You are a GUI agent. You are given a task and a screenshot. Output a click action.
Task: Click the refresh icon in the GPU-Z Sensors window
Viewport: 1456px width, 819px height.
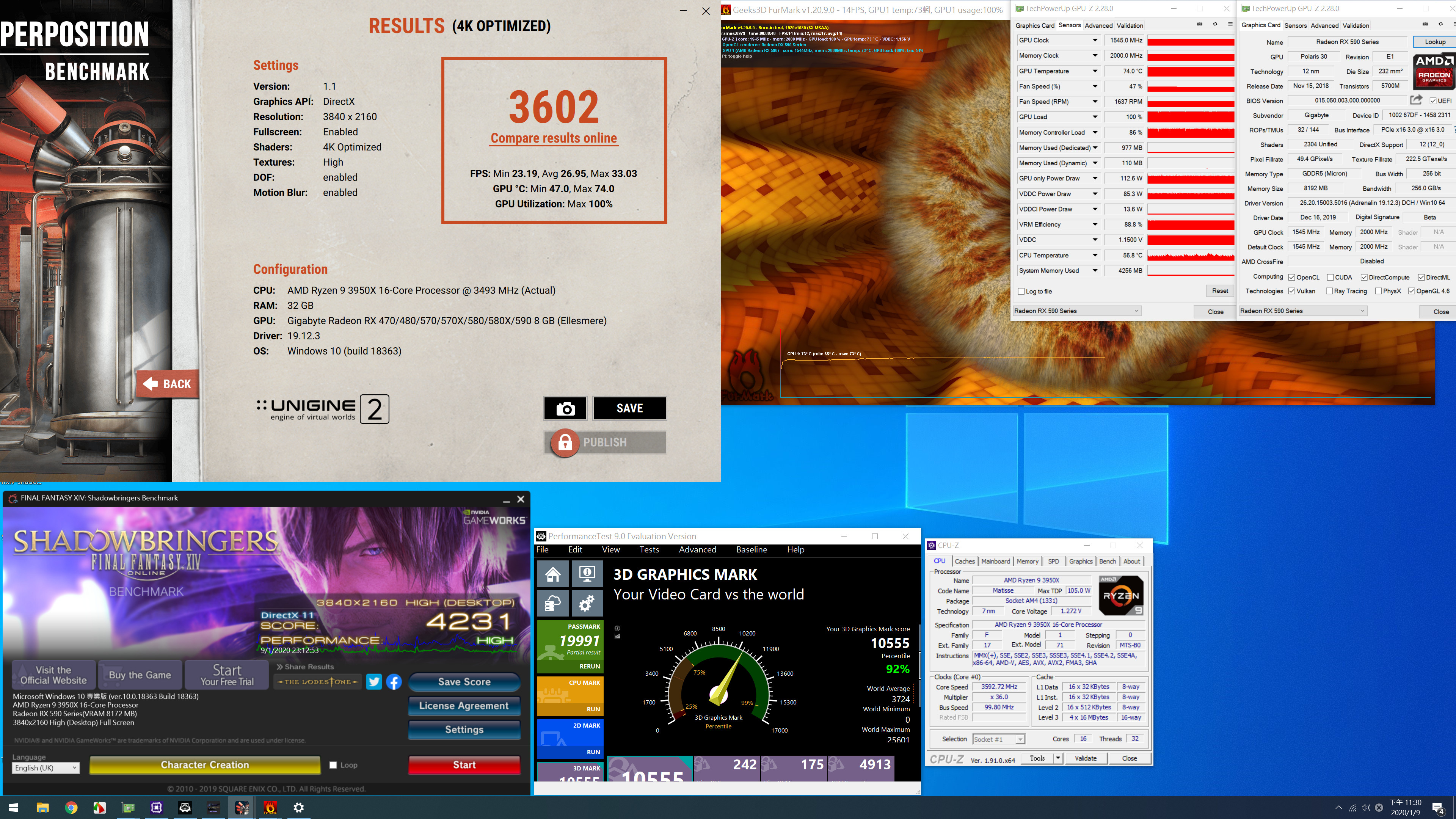[x=1214, y=24]
